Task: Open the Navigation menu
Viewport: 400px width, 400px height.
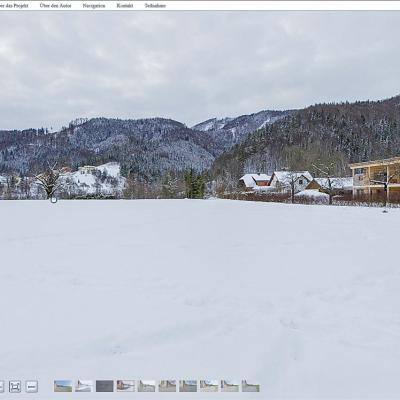Action: tap(94, 6)
